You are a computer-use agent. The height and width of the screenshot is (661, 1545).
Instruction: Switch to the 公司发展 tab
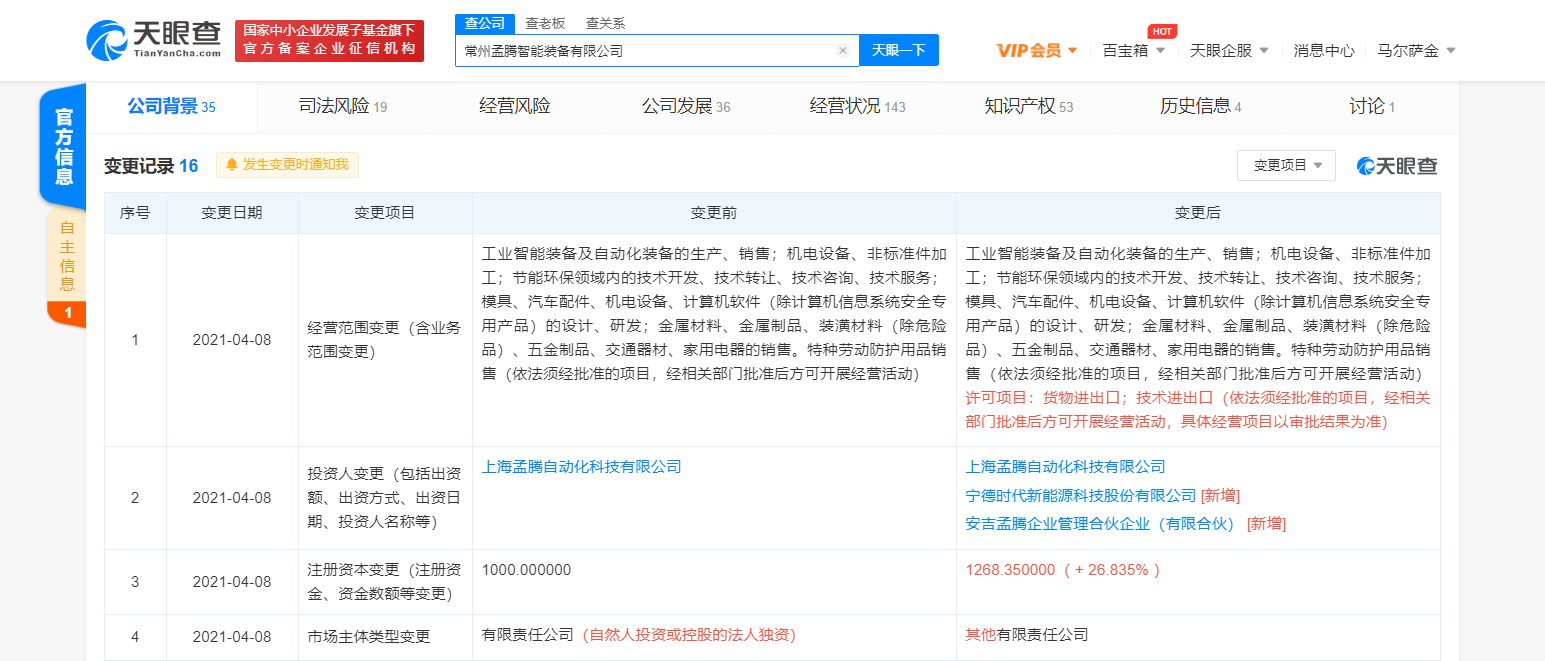point(686,107)
